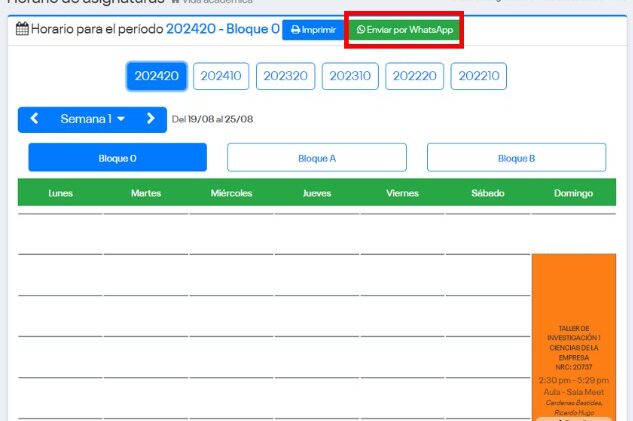
Task: Click the Domingo column header
Action: pos(573,193)
